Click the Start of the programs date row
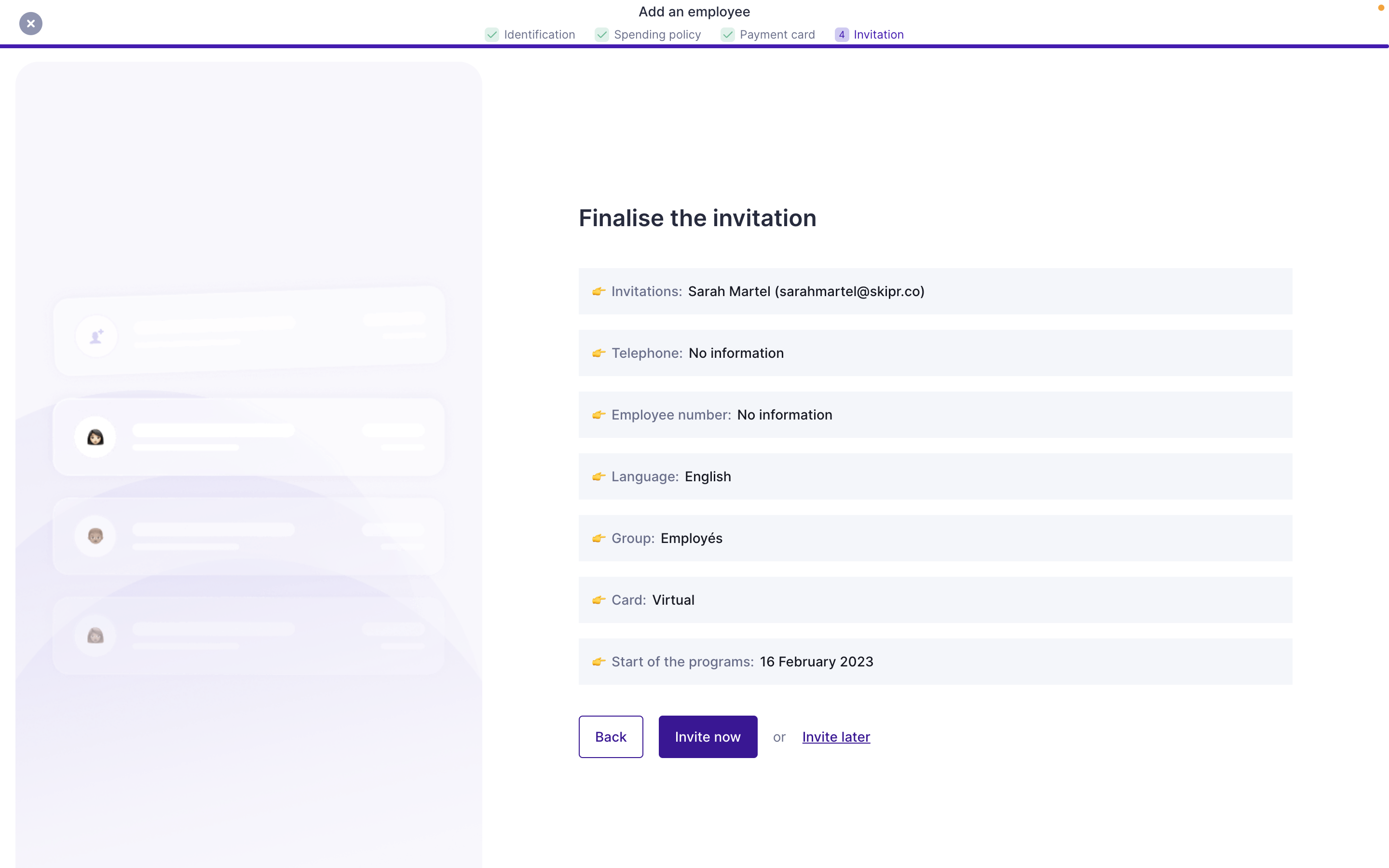The width and height of the screenshot is (1389, 868). [934, 661]
